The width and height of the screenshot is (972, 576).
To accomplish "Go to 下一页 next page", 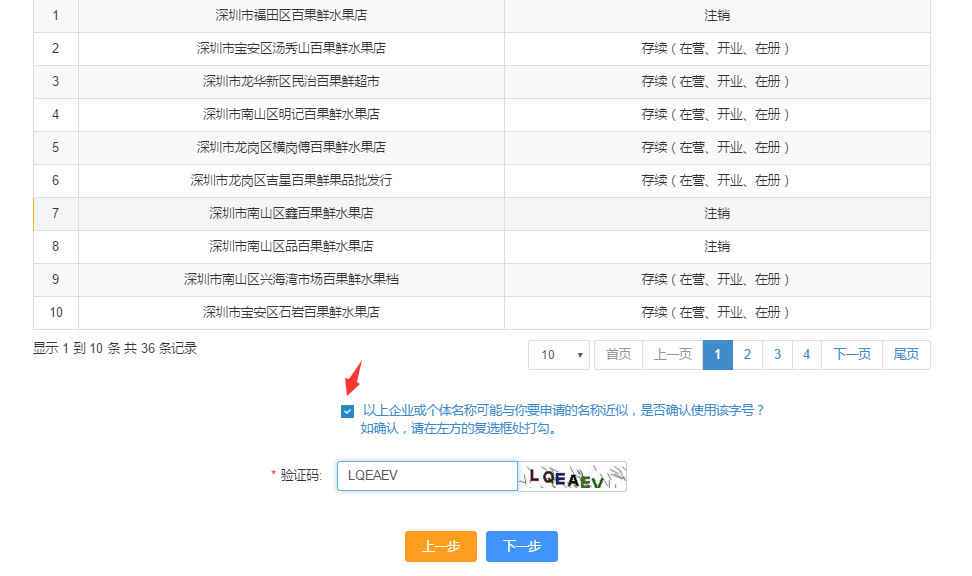I will (852, 355).
